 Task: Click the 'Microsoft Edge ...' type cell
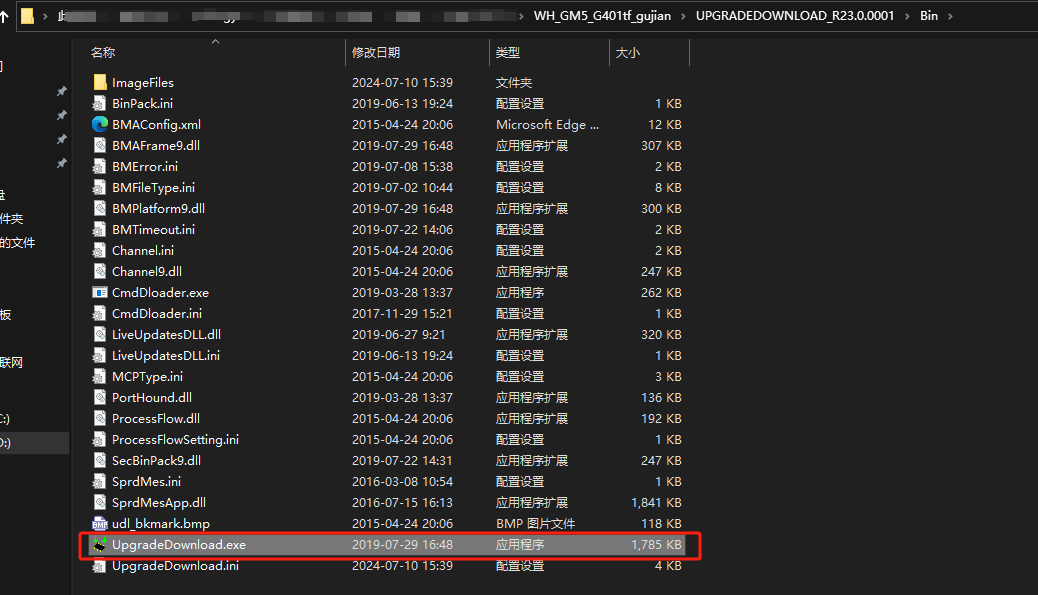point(547,124)
